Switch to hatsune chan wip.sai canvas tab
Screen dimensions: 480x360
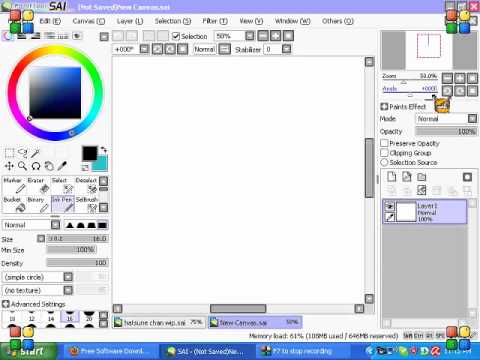click(x=159, y=322)
